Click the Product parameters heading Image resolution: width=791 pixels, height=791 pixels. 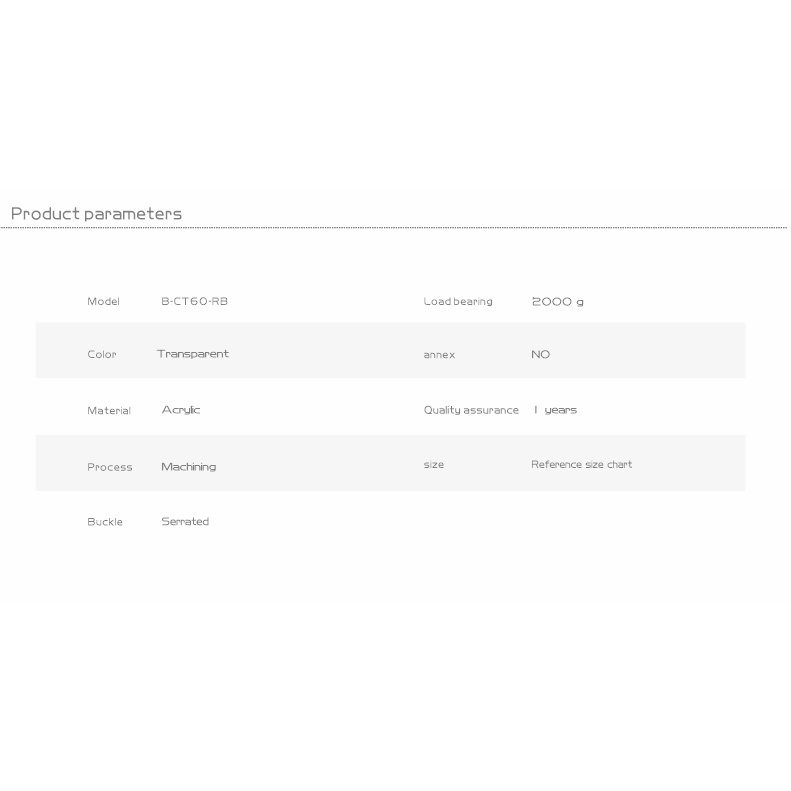(96, 214)
